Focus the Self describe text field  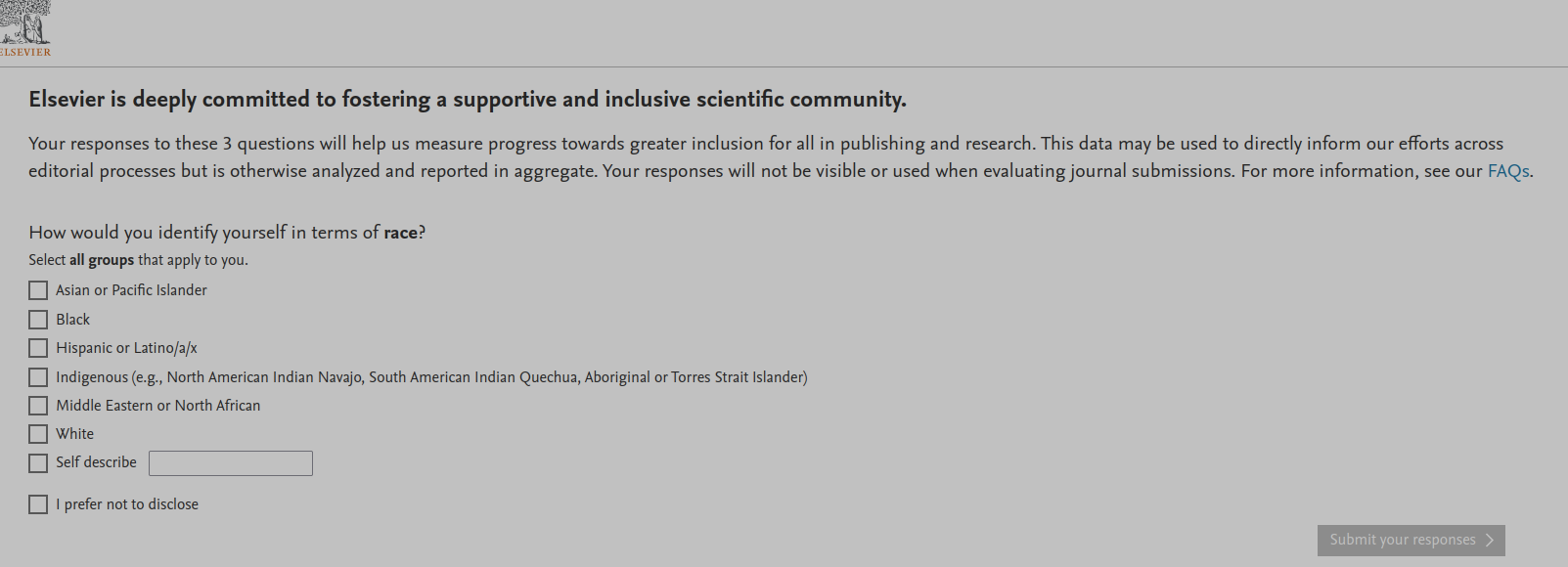click(x=231, y=463)
